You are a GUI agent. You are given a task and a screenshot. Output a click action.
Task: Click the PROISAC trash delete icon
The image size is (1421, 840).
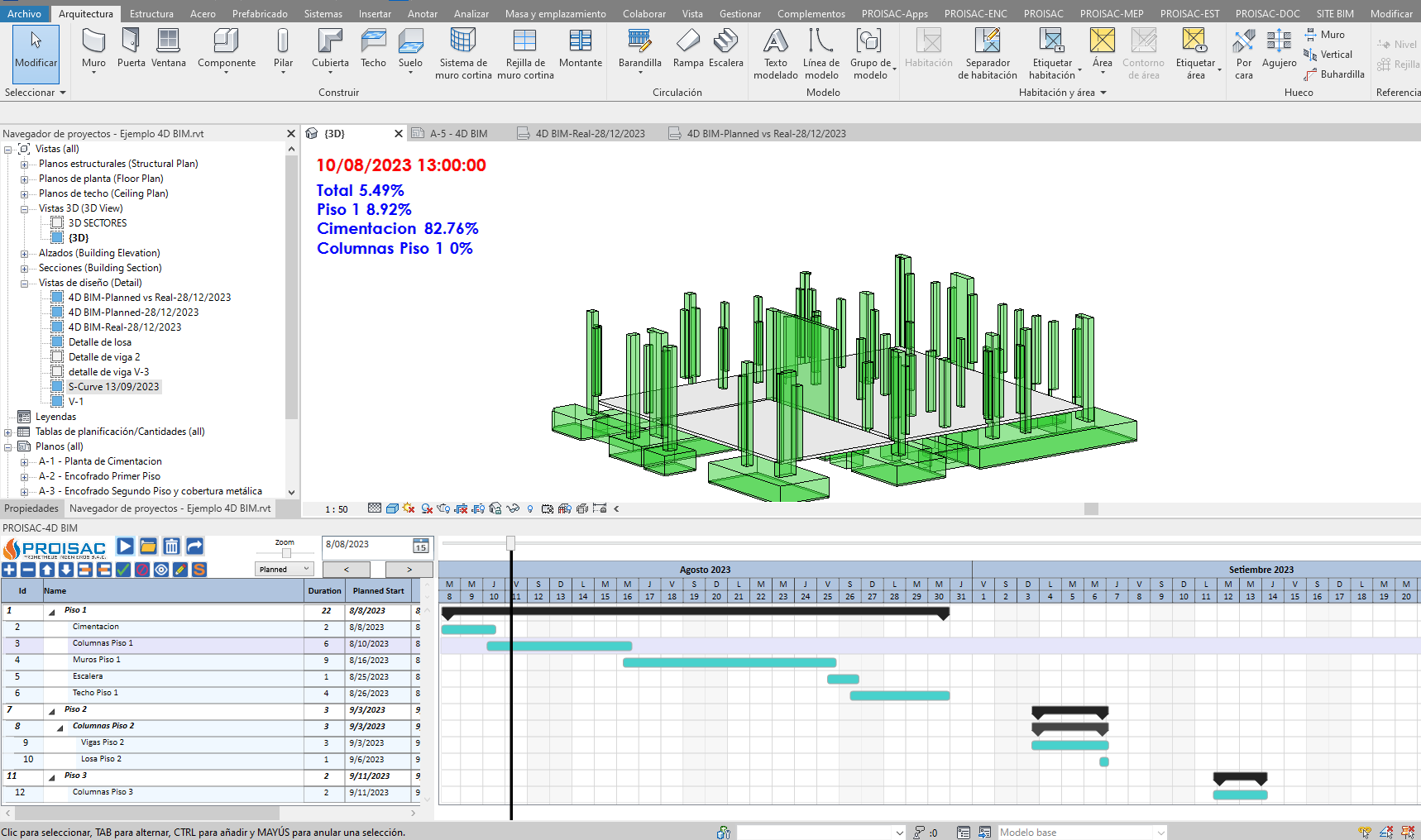(171, 546)
